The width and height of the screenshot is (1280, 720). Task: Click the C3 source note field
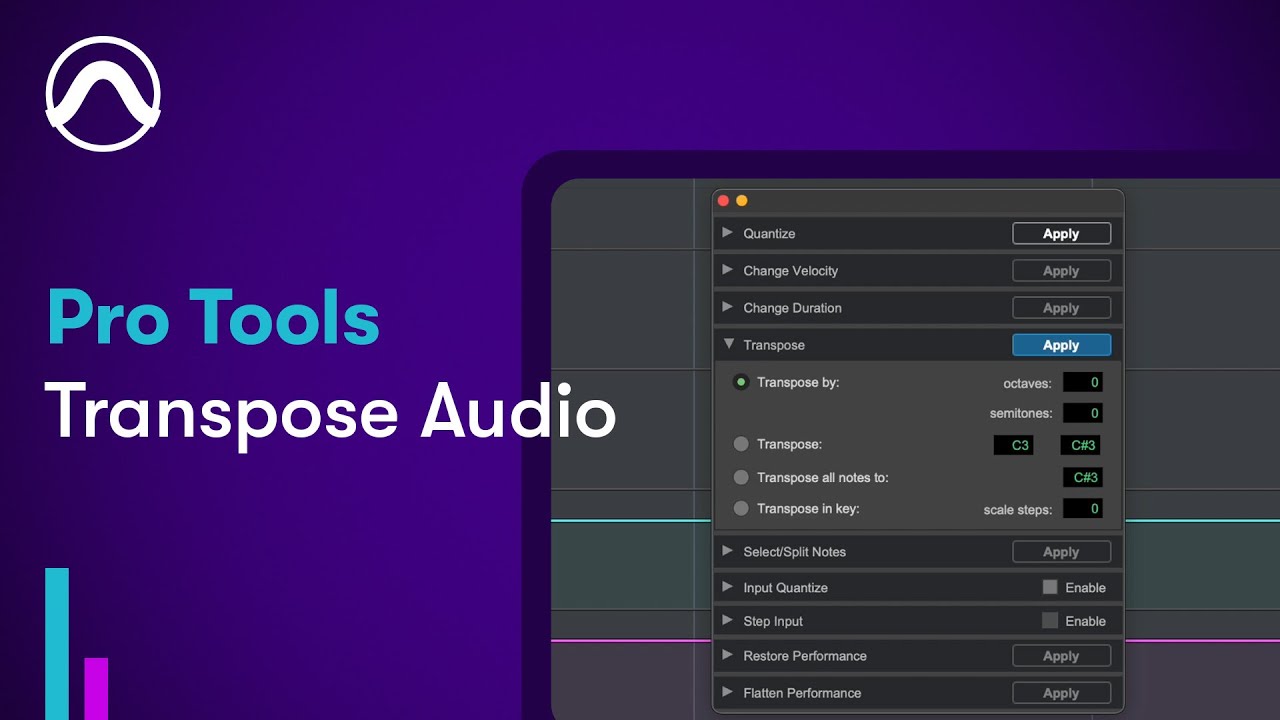[1014, 445]
